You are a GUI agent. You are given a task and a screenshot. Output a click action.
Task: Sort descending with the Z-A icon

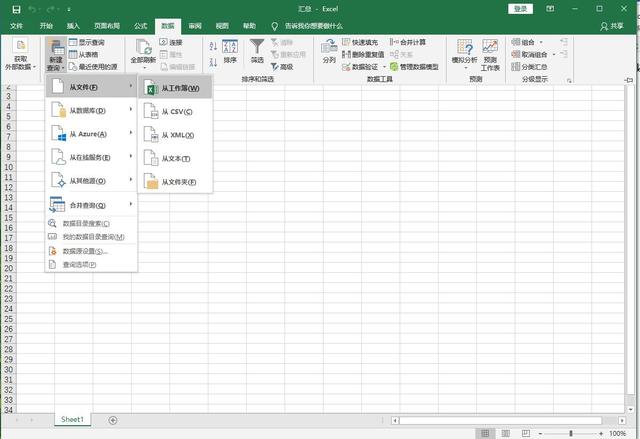pos(213,62)
